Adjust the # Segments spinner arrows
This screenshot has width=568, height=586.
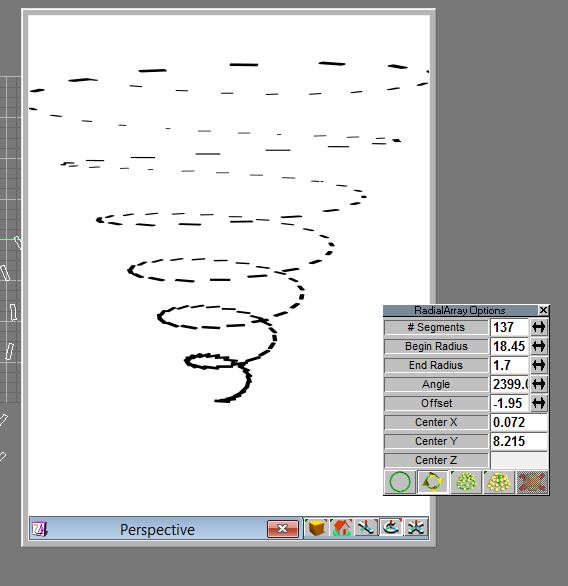point(538,327)
